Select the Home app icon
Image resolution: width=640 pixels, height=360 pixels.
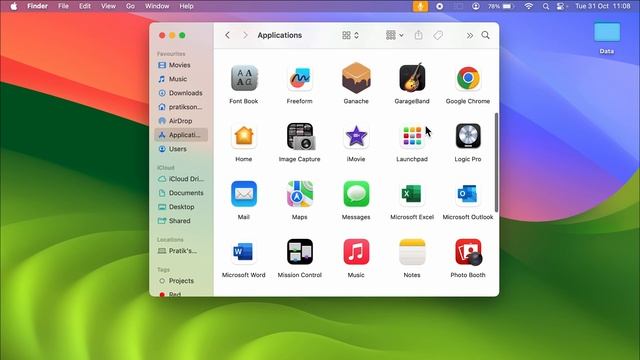click(244, 136)
